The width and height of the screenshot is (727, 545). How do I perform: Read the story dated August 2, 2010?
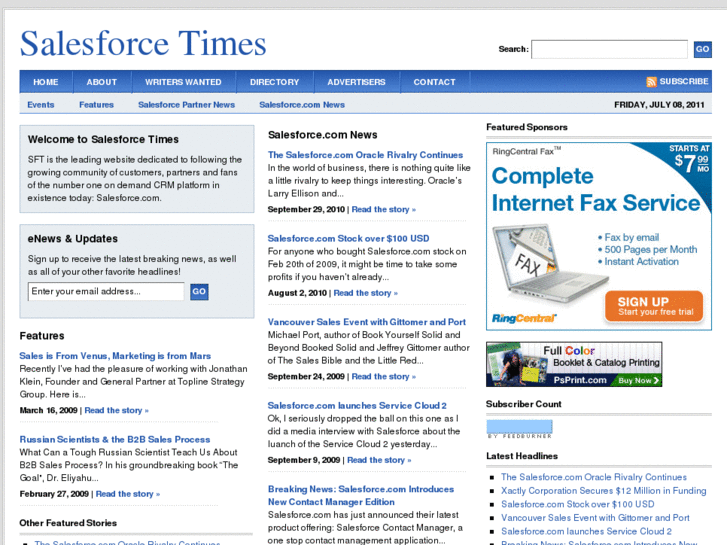(x=365, y=293)
